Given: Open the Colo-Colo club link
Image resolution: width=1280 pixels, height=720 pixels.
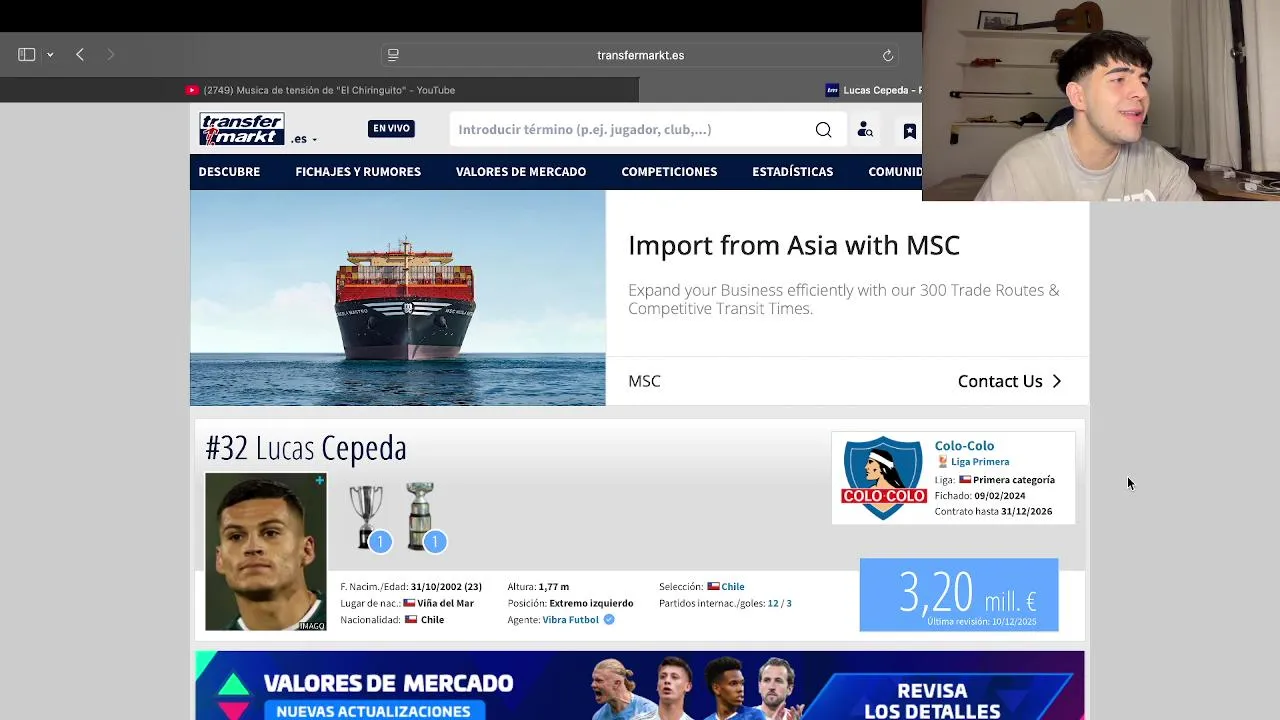Looking at the screenshot, I should 964,446.
